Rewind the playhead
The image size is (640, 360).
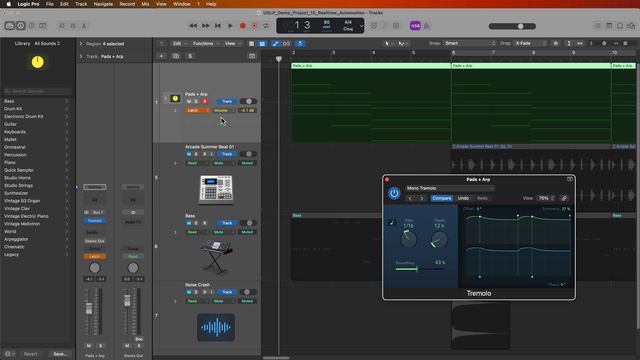193,26
